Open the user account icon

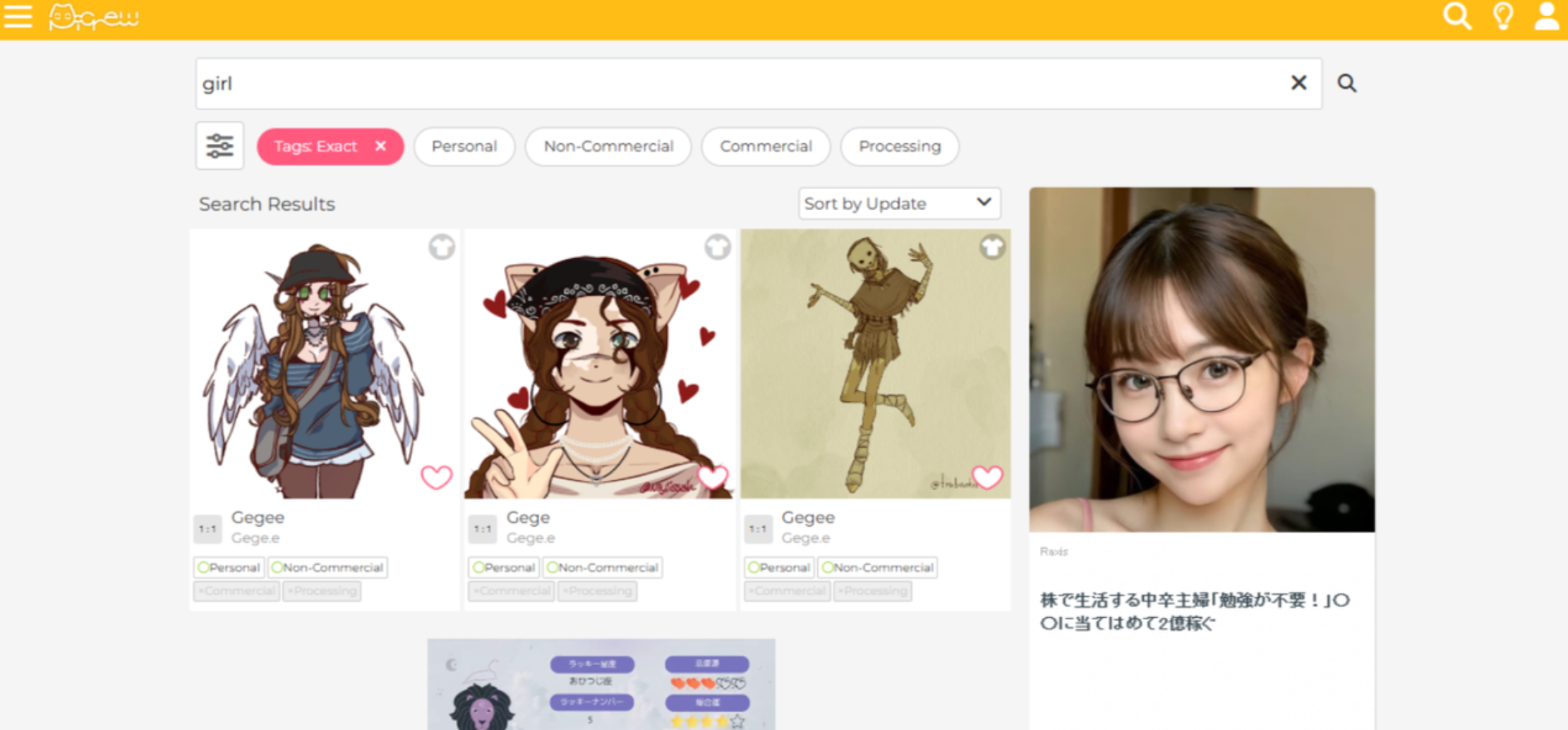(x=1546, y=16)
